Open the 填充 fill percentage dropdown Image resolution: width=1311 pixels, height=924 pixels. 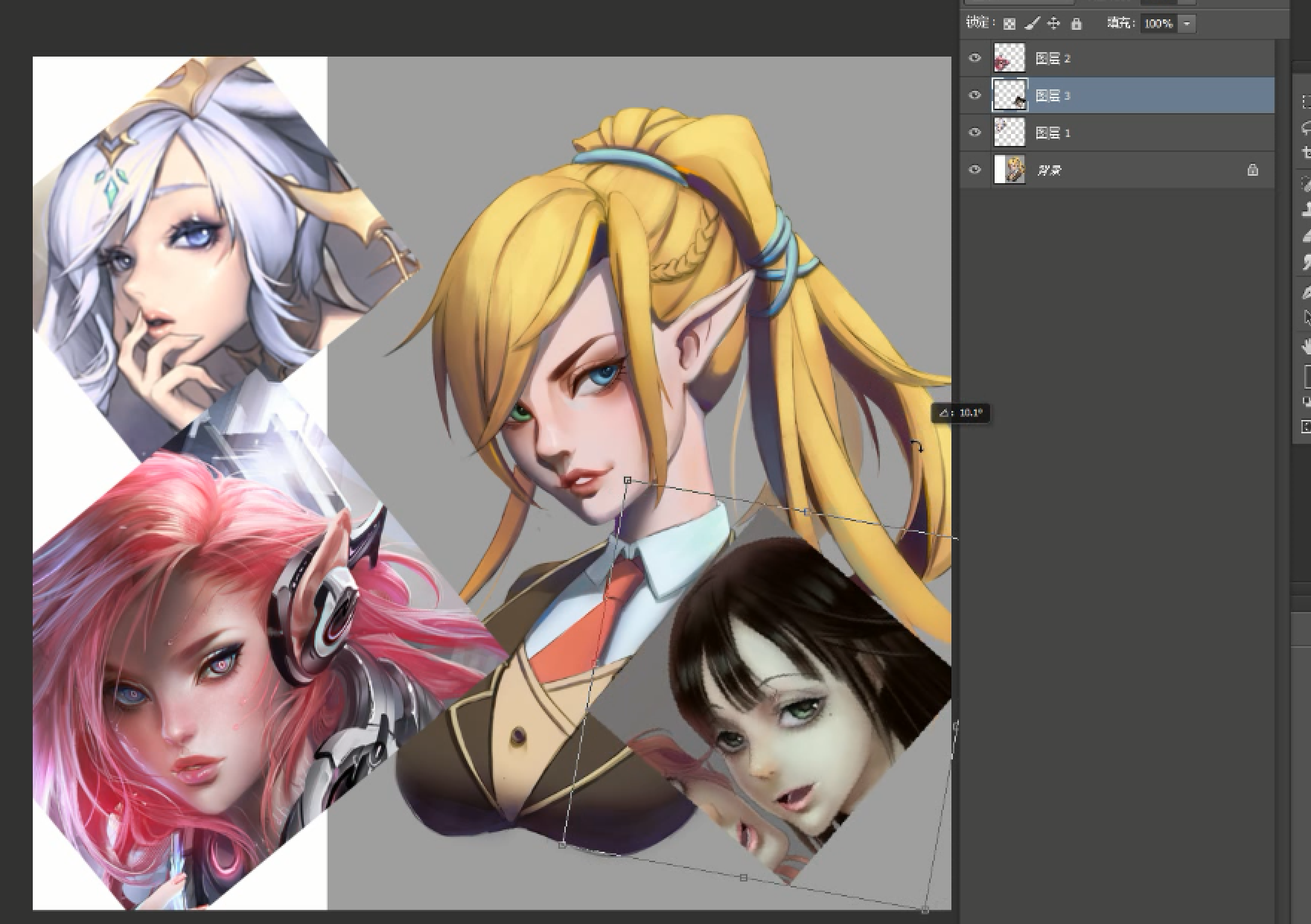pyautogui.click(x=1187, y=24)
